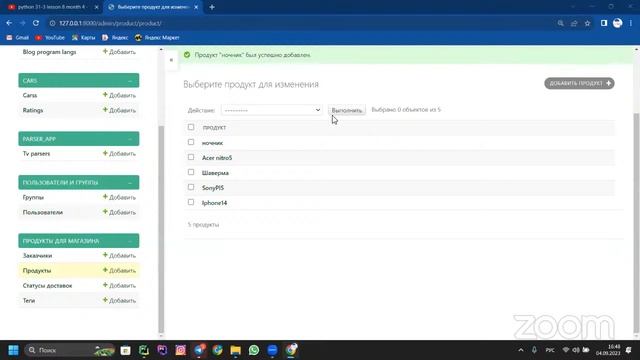Check the box for ночник

pos(191,142)
